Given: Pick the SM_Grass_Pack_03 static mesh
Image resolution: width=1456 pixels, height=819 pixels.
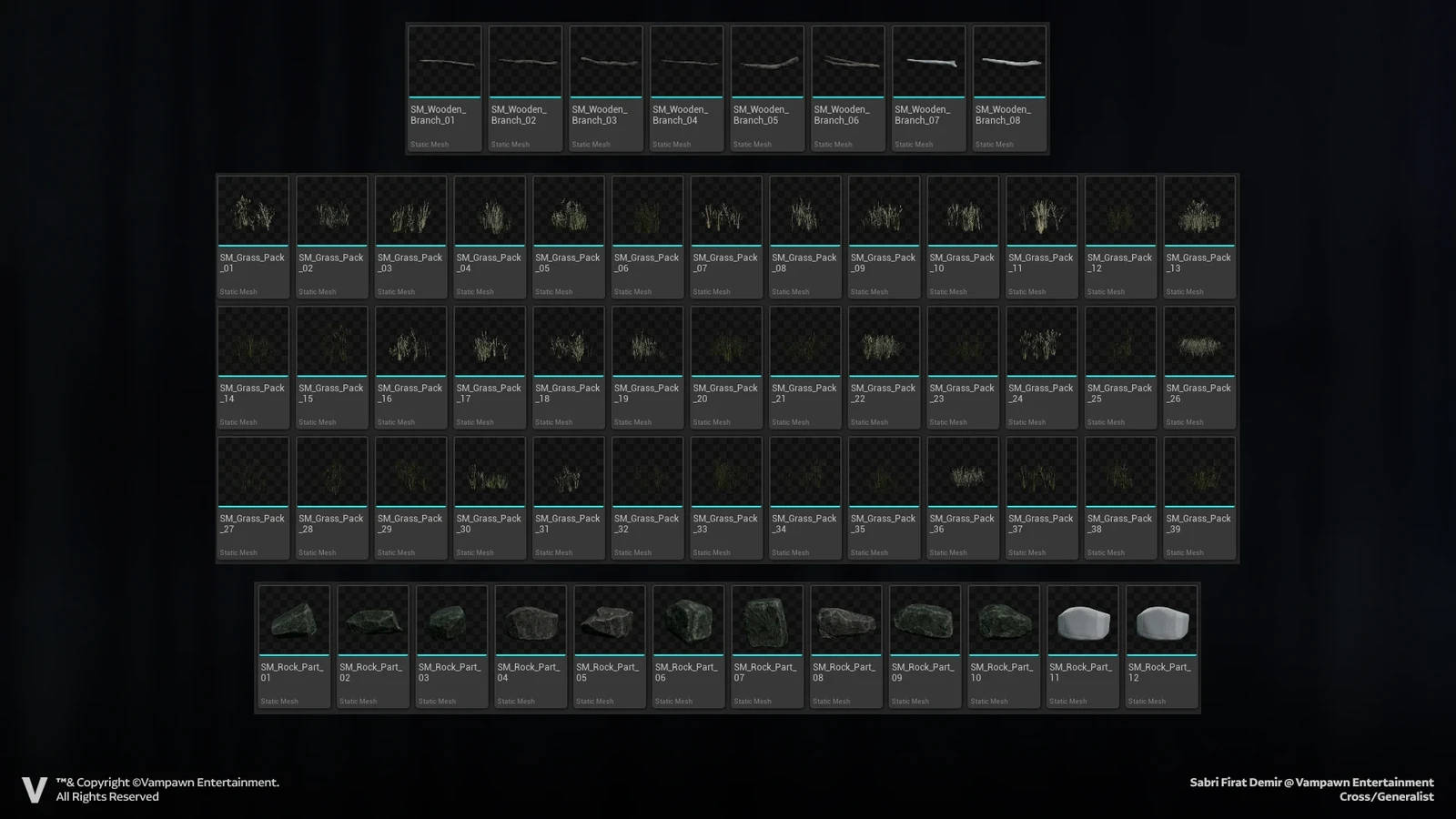Looking at the screenshot, I should pos(411,237).
